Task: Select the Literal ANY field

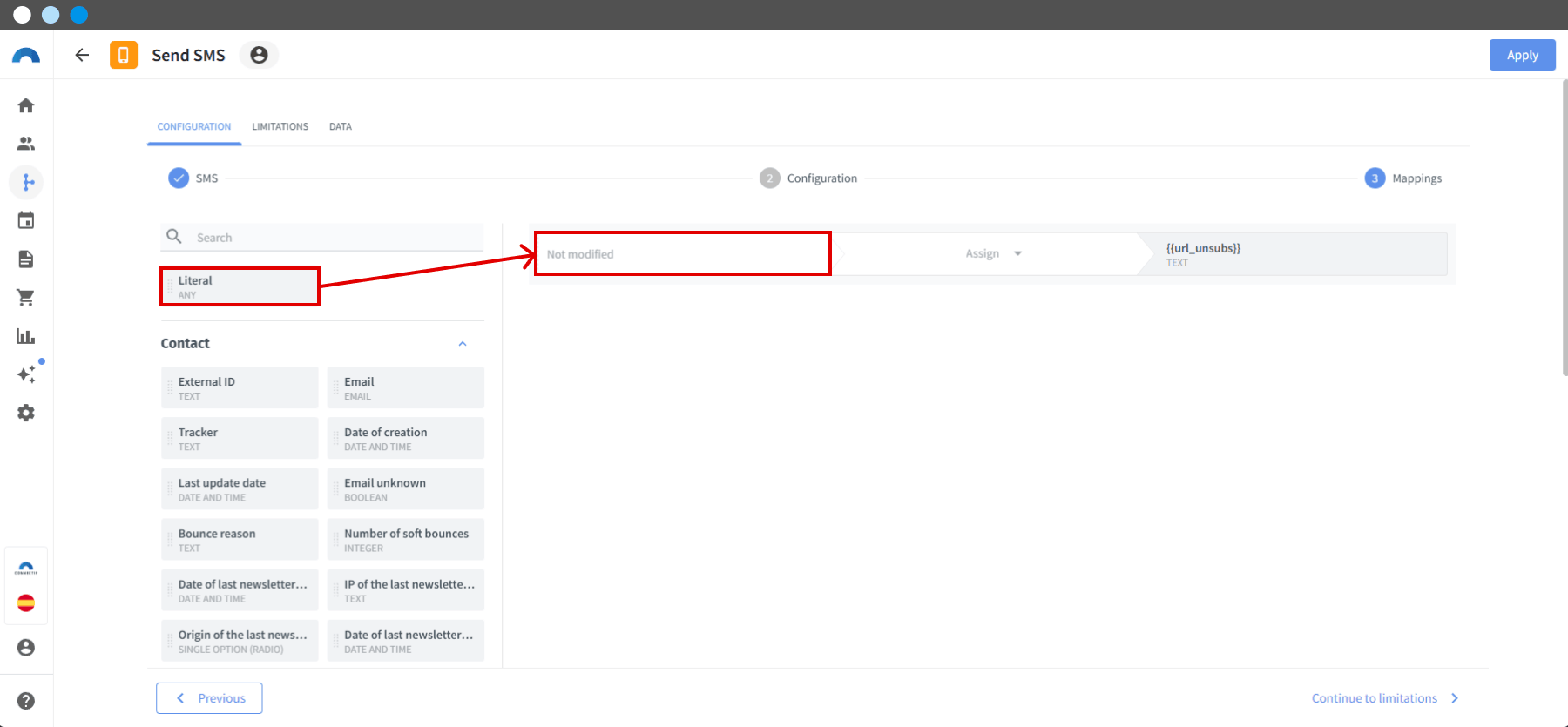Action: click(x=240, y=286)
